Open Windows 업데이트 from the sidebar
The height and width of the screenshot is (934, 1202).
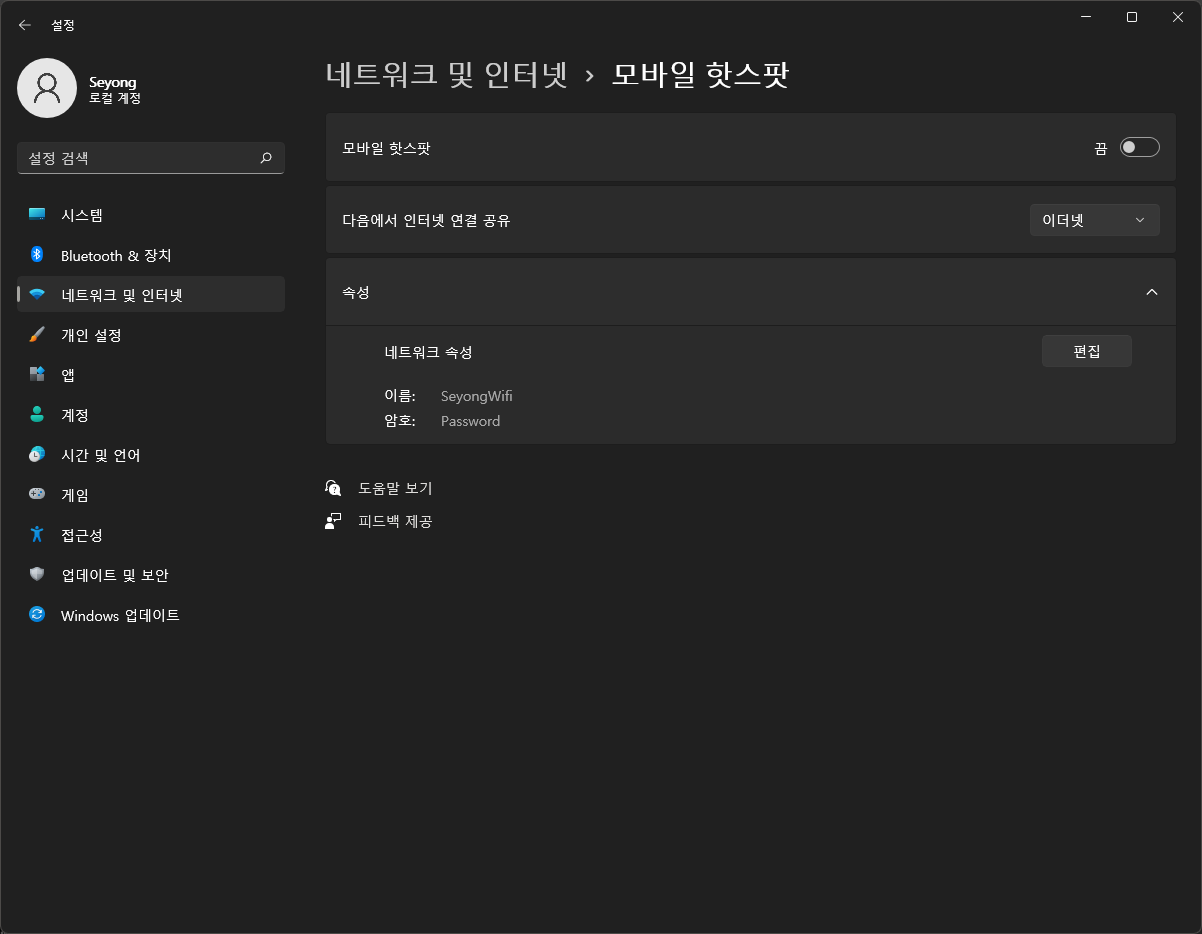point(37,615)
